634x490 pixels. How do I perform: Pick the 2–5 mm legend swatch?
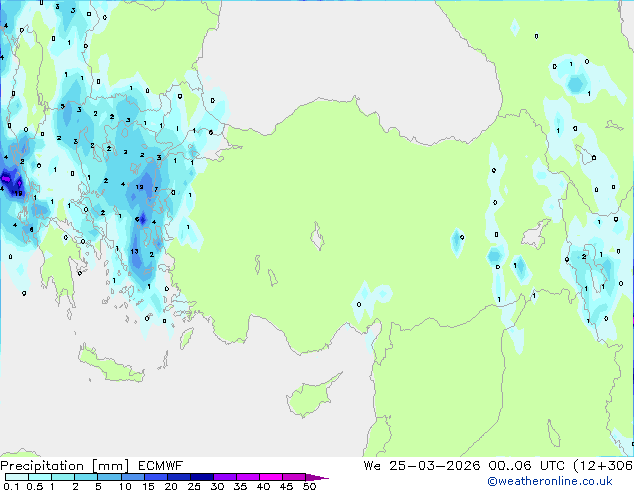86,477
